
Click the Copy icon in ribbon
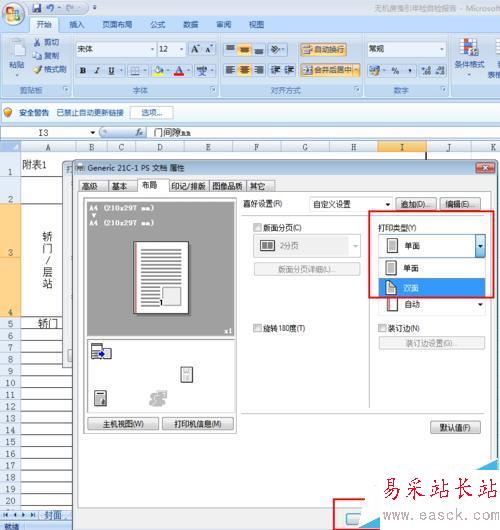click(37, 55)
